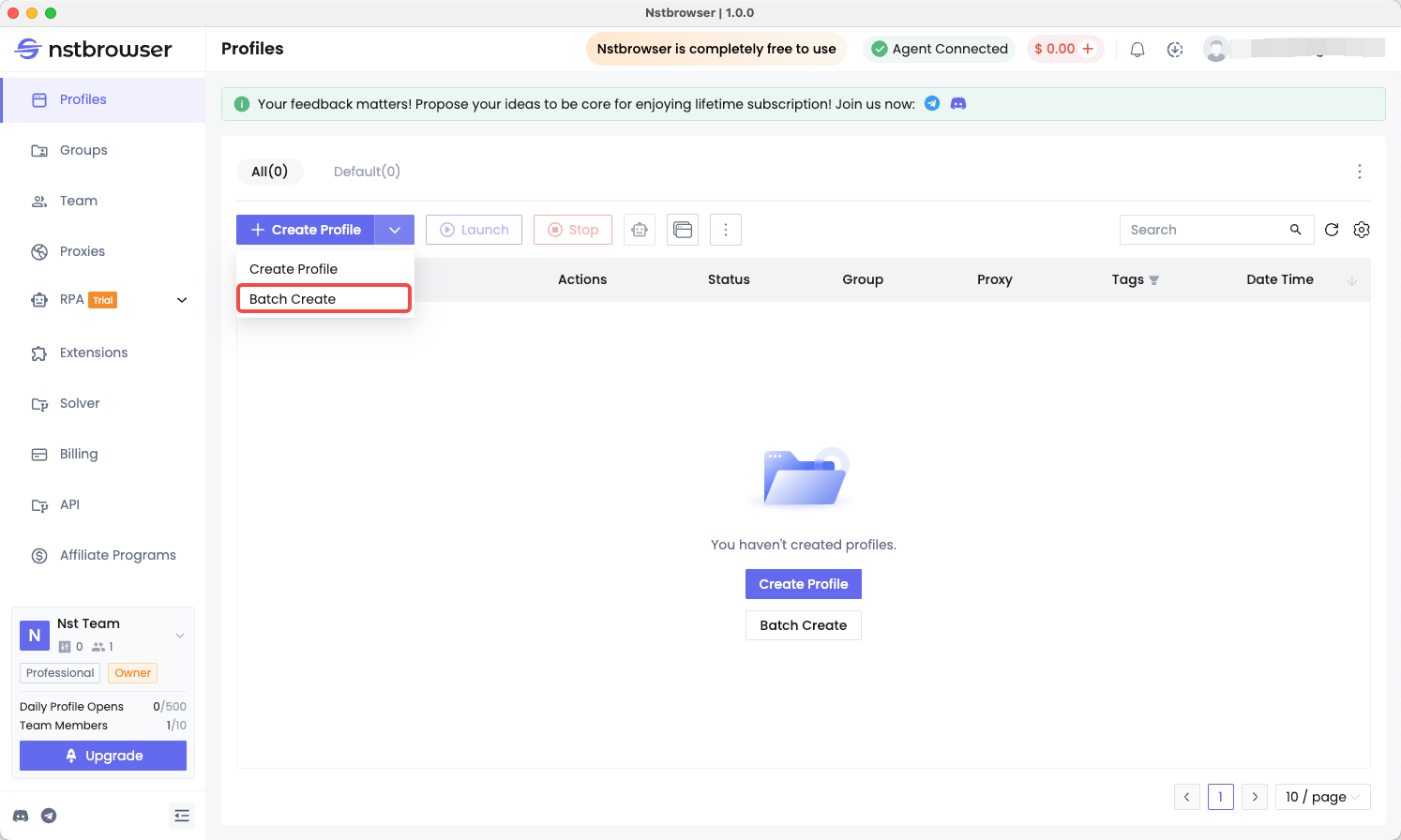Click the nstbrowser logo
Viewport: 1401px width, 840px height.
coord(94,49)
